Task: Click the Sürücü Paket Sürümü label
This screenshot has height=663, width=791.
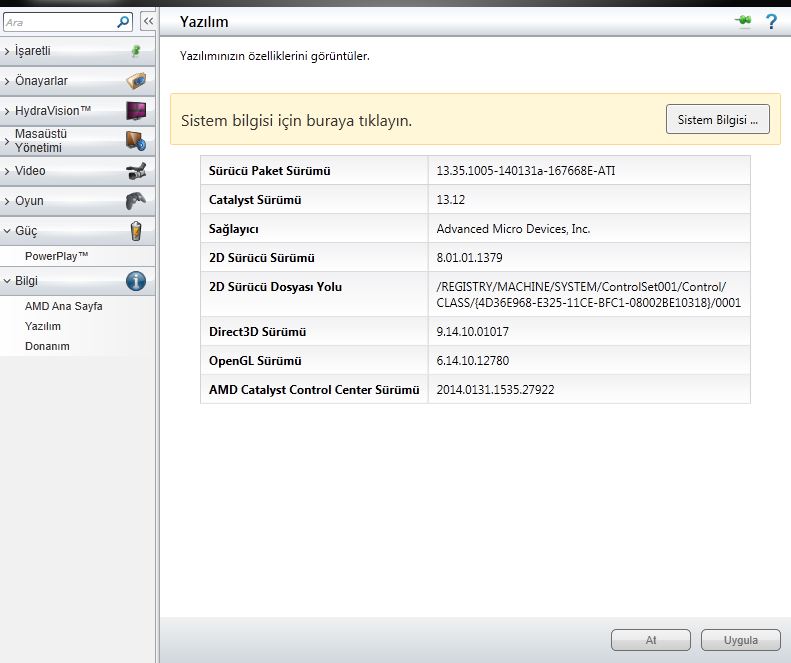Action: (269, 171)
